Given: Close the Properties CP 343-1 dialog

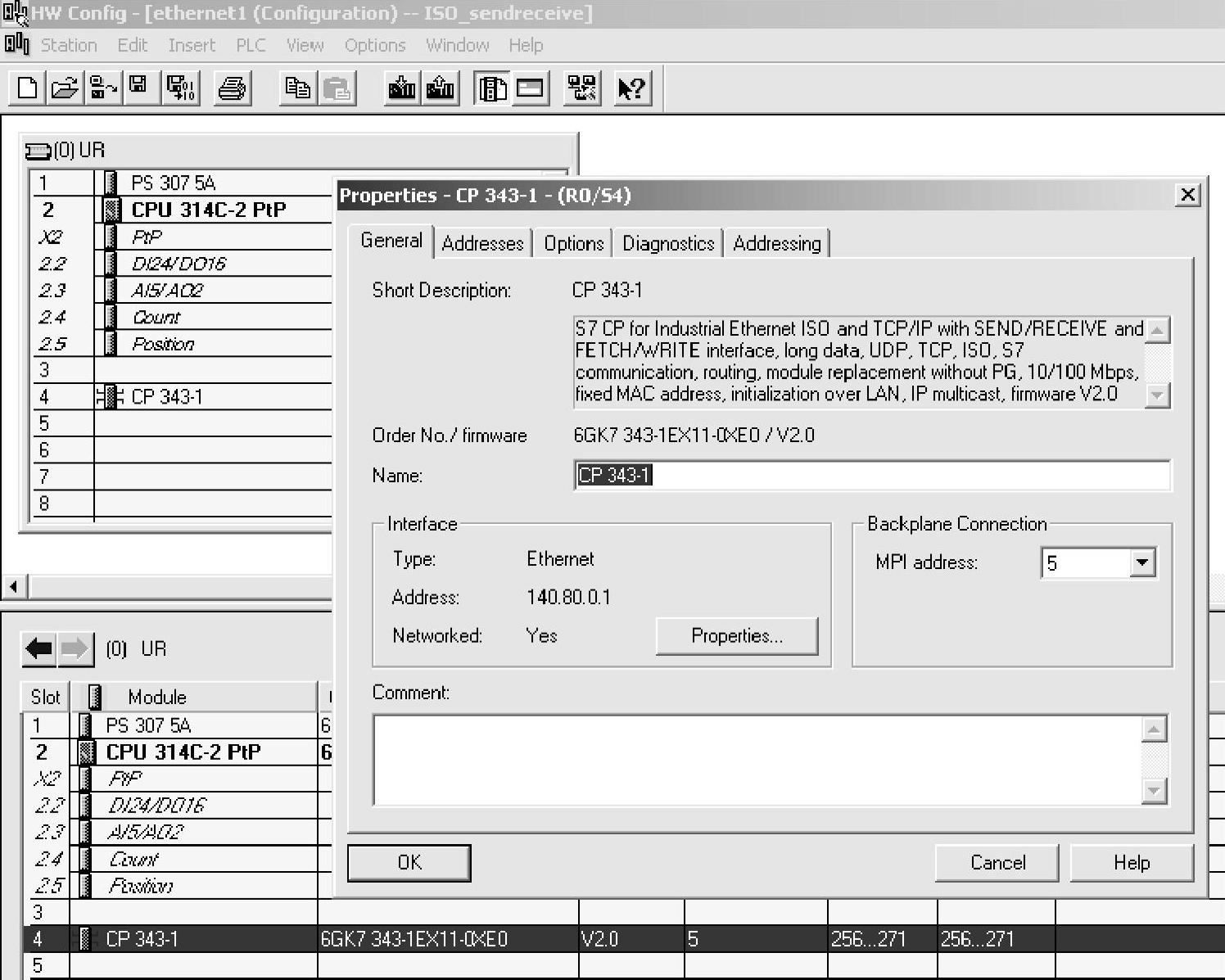Looking at the screenshot, I should (1188, 195).
